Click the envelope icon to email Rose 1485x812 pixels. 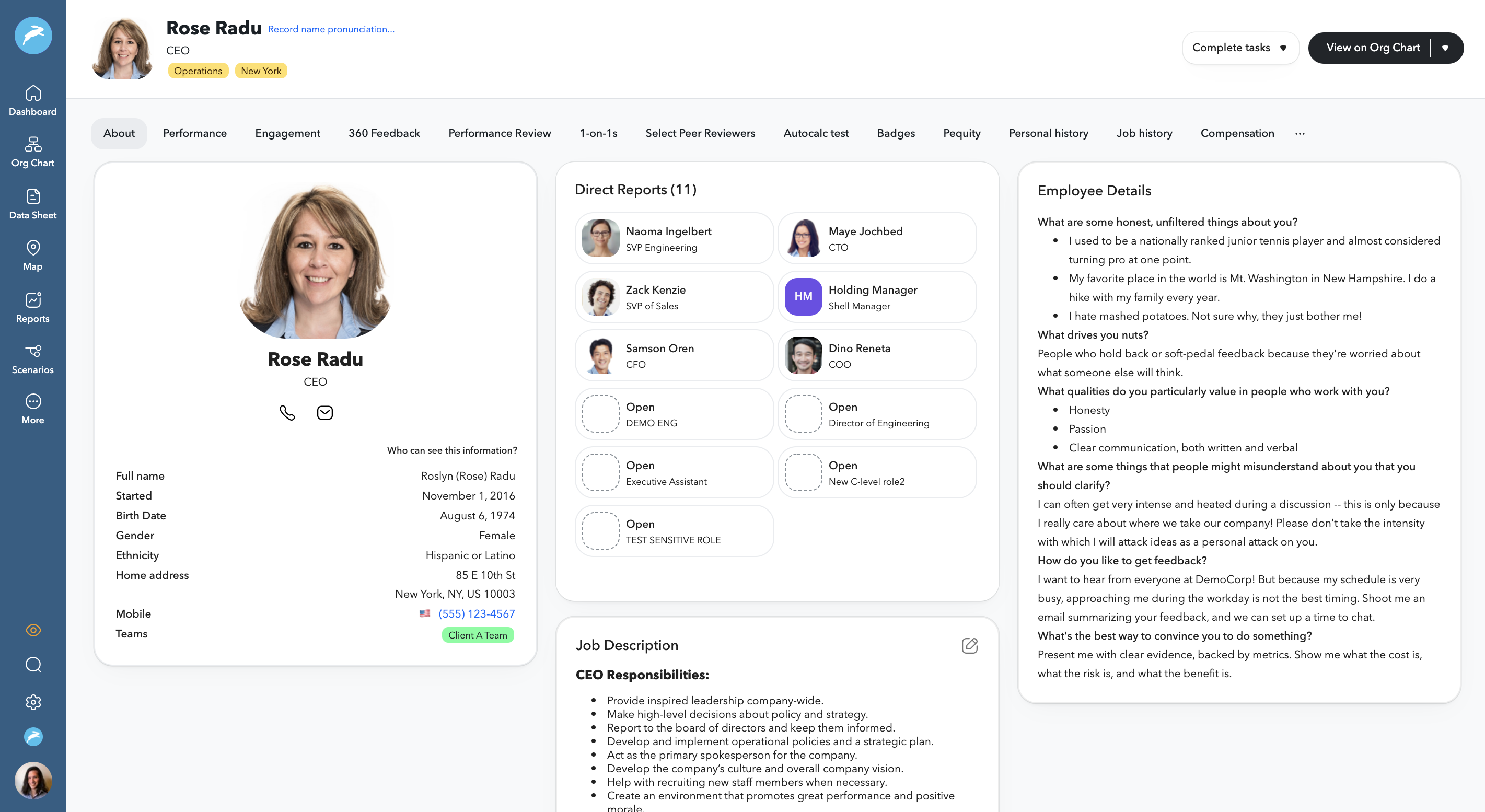point(324,412)
